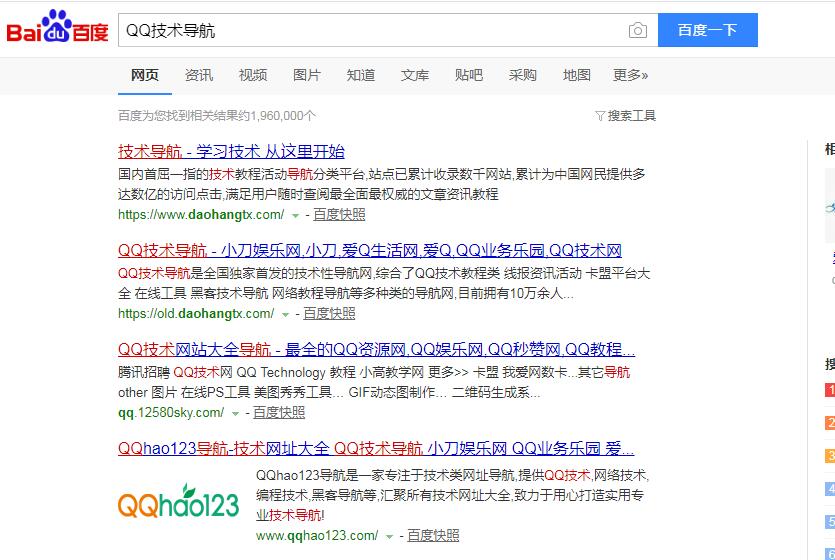Click snippet text starting 国内首屈一指的技术教程

click(381, 184)
